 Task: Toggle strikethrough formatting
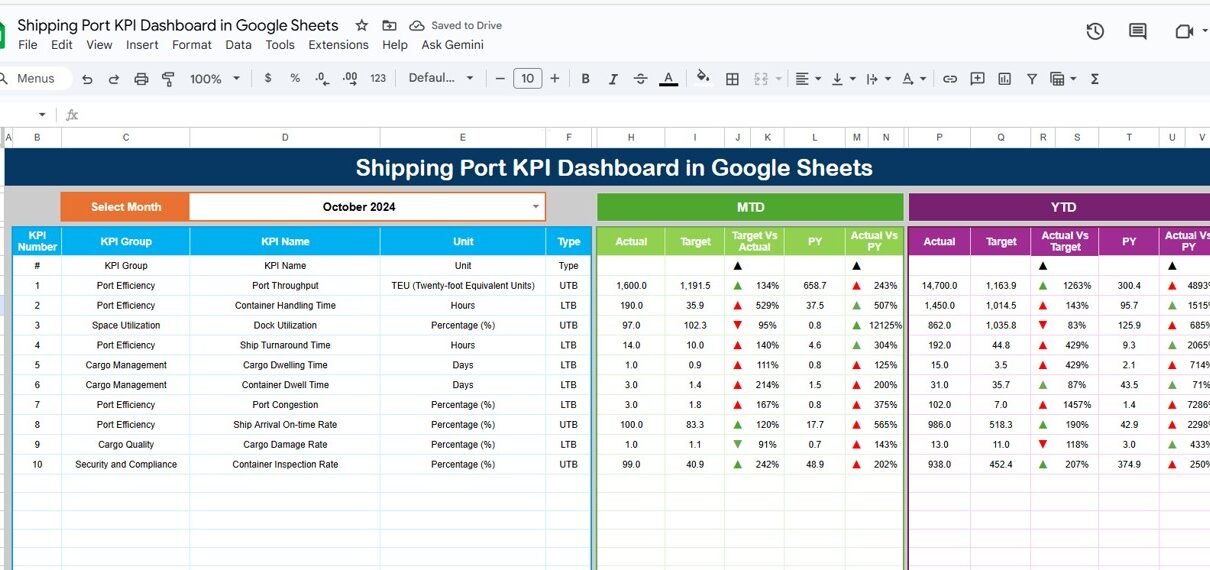(x=640, y=79)
